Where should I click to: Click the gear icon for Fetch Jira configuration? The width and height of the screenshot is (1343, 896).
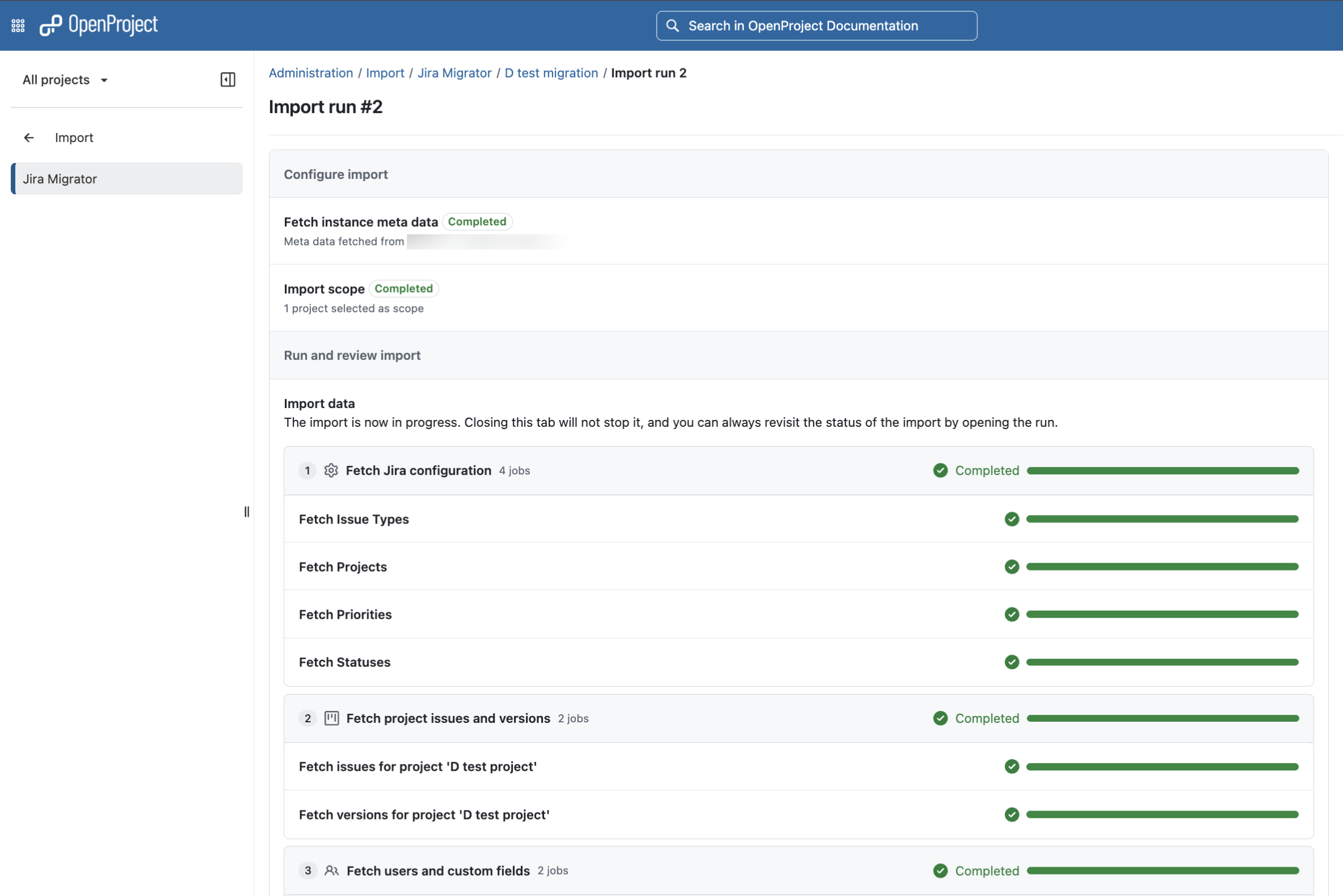pos(331,470)
